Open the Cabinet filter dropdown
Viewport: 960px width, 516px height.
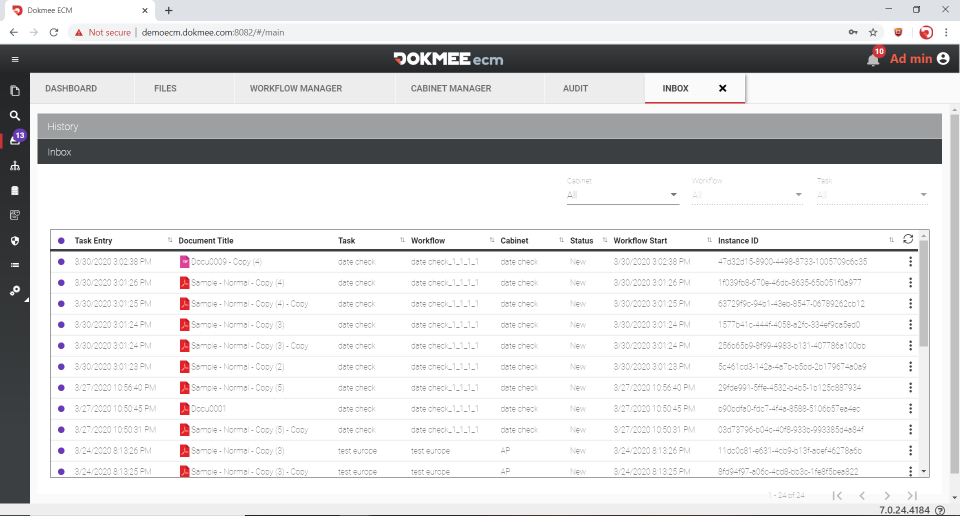623,195
